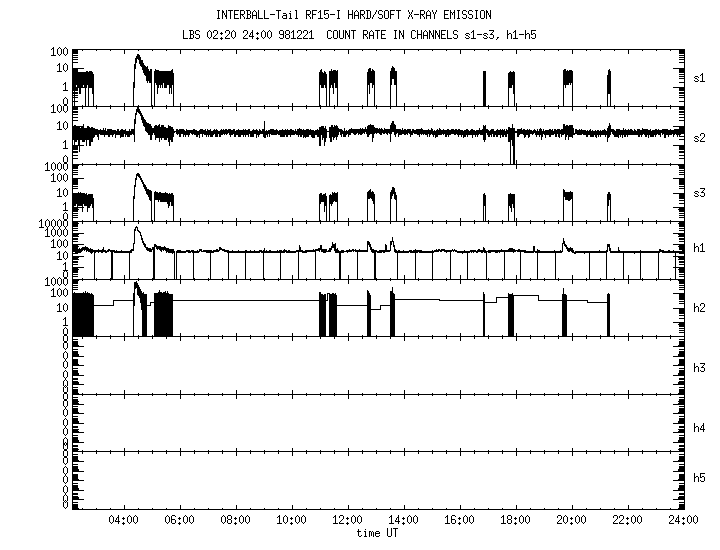Screen dimensions: 720x550
Task: Select the 22:00 time axis label
Action: coord(627,521)
